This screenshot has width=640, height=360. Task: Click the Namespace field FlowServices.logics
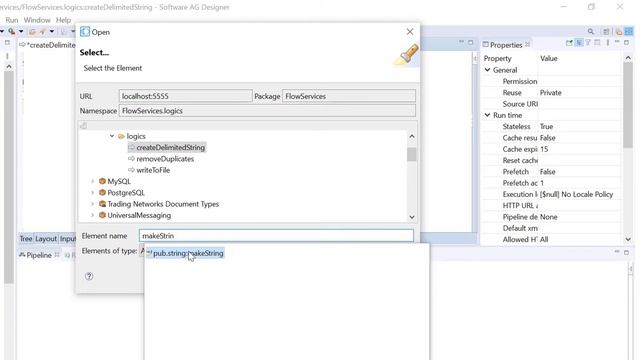[x=267, y=111]
